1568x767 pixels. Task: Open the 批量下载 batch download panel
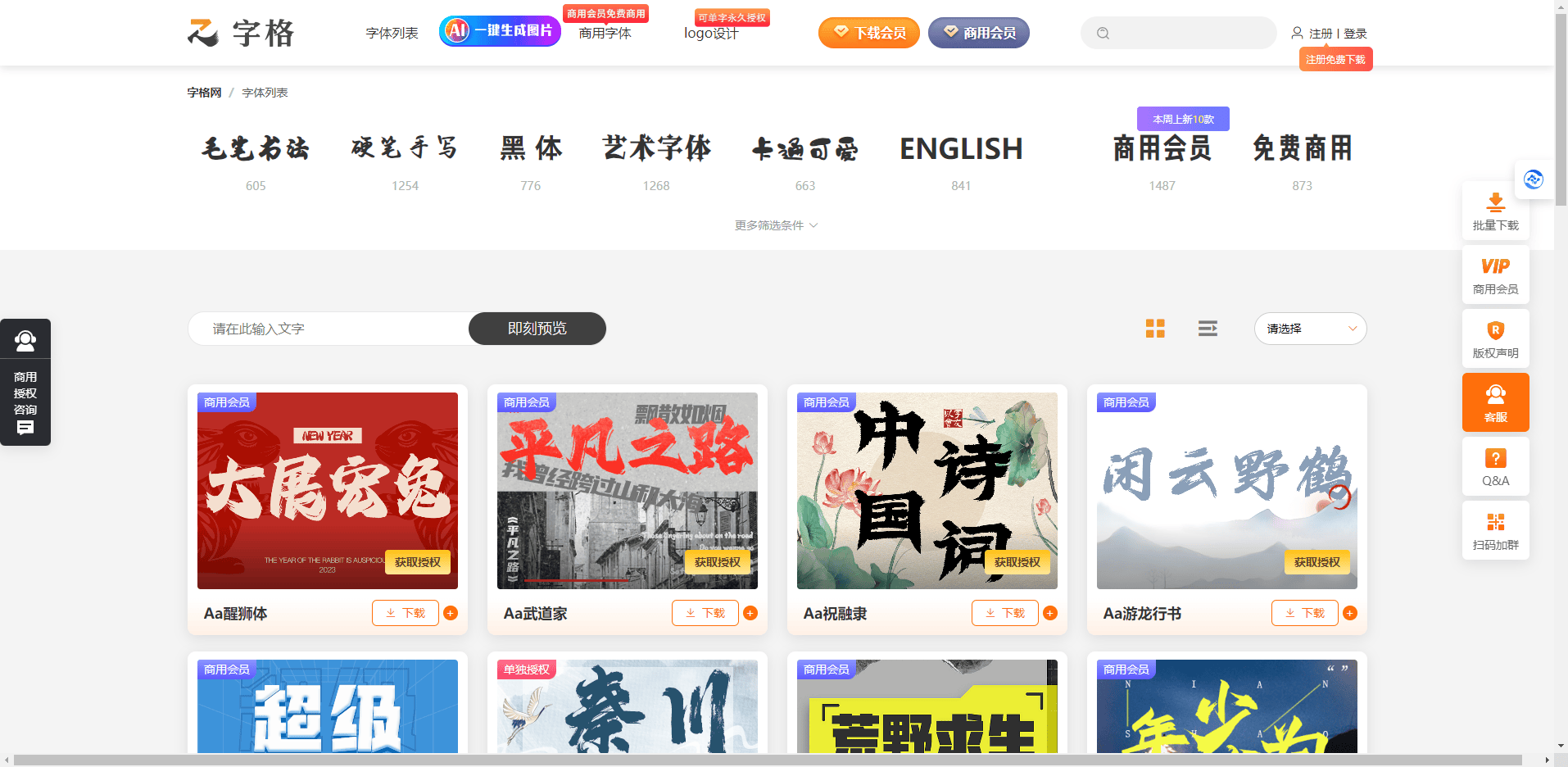pos(1495,213)
